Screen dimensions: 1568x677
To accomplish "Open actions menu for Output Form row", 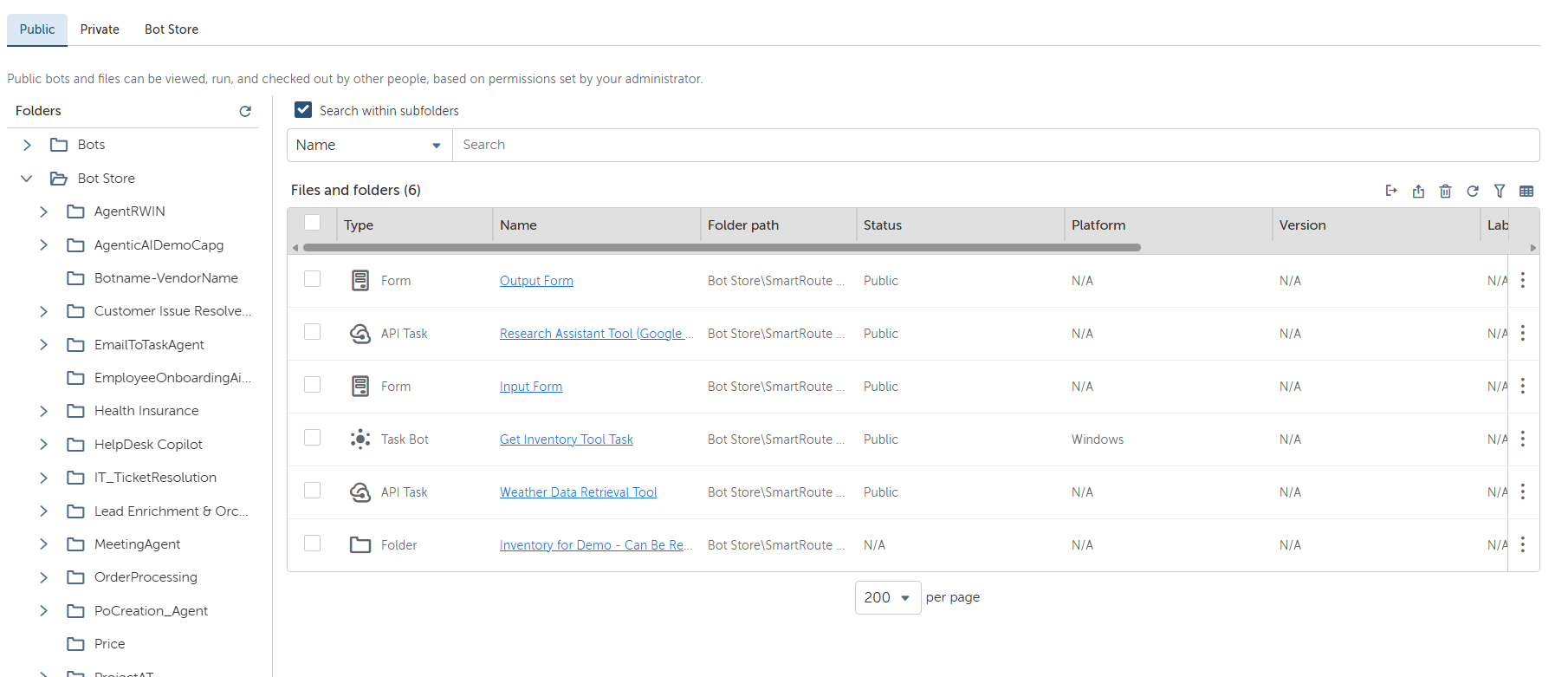I will click(x=1522, y=280).
